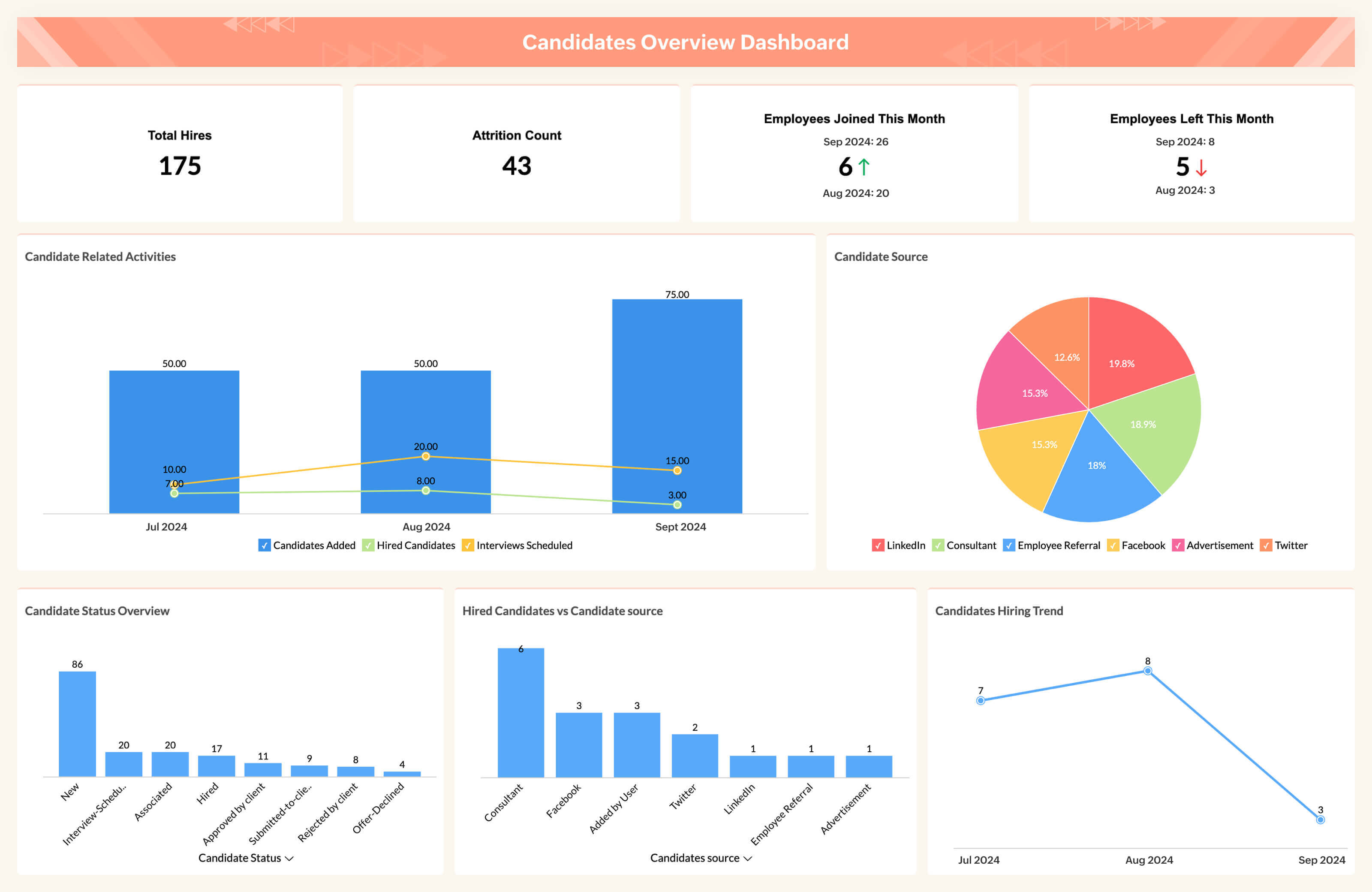Hide the Twitter series in pie legend
This screenshot has height=892, width=1372.
[1266, 545]
